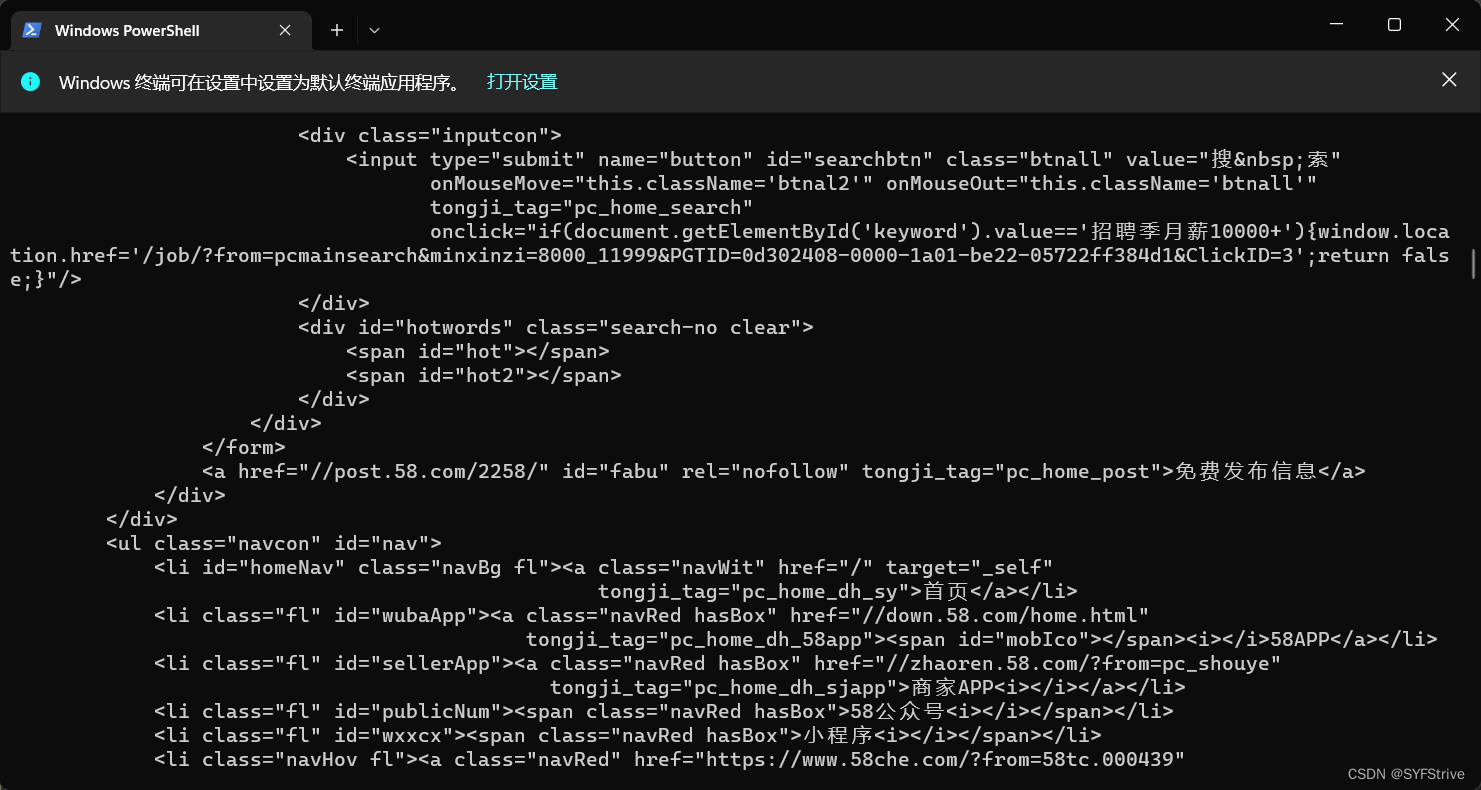Expand the new tab profile dropdown
Screen dimensions: 1481x790
[374, 30]
